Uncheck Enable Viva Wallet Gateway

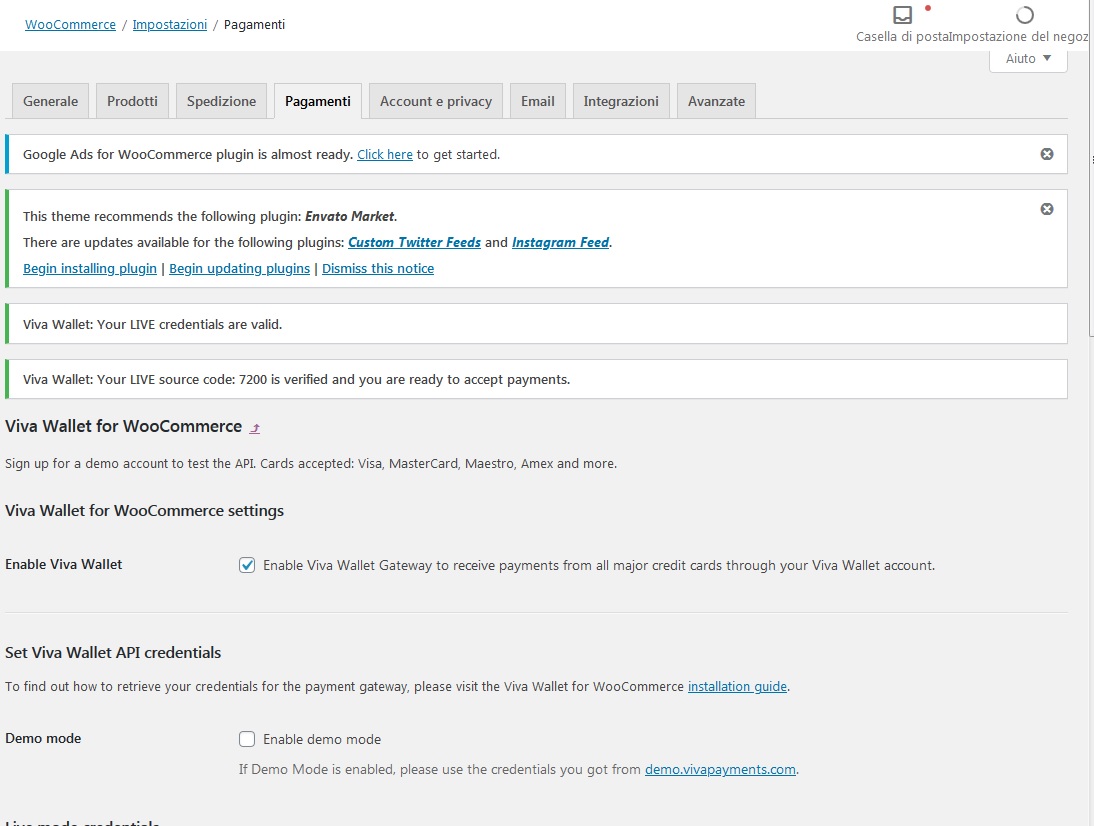(247, 565)
